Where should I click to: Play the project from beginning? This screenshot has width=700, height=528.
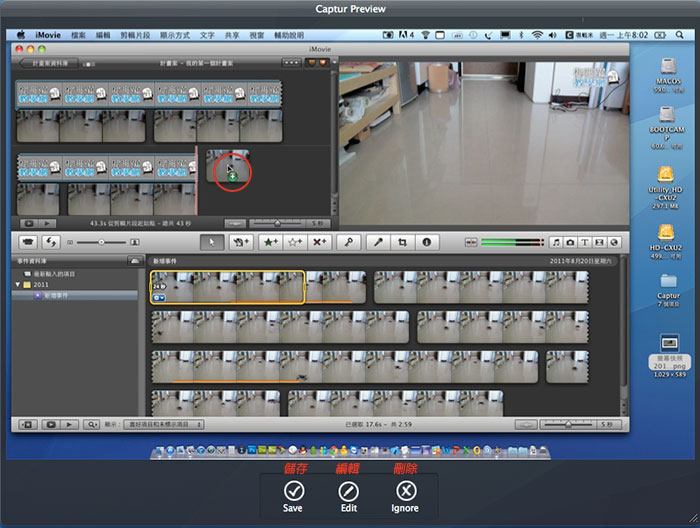pos(47,223)
